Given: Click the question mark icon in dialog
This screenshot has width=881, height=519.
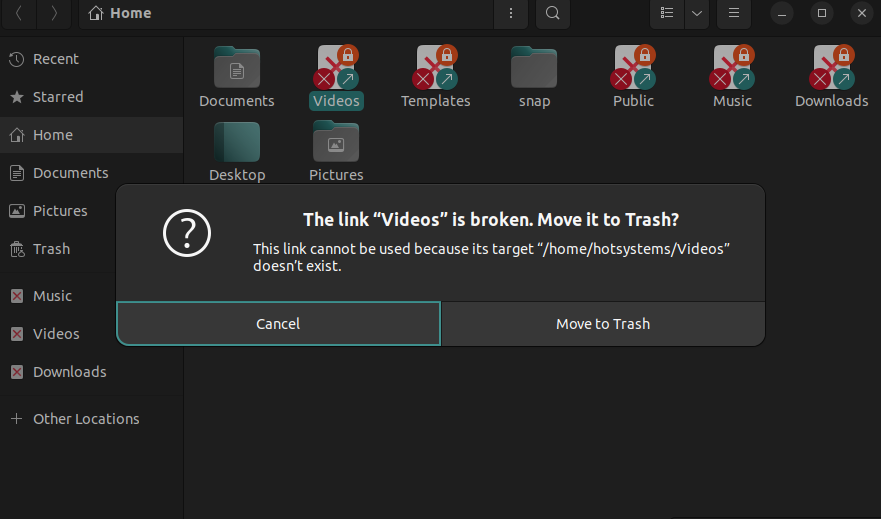Looking at the screenshot, I should tap(187, 233).
